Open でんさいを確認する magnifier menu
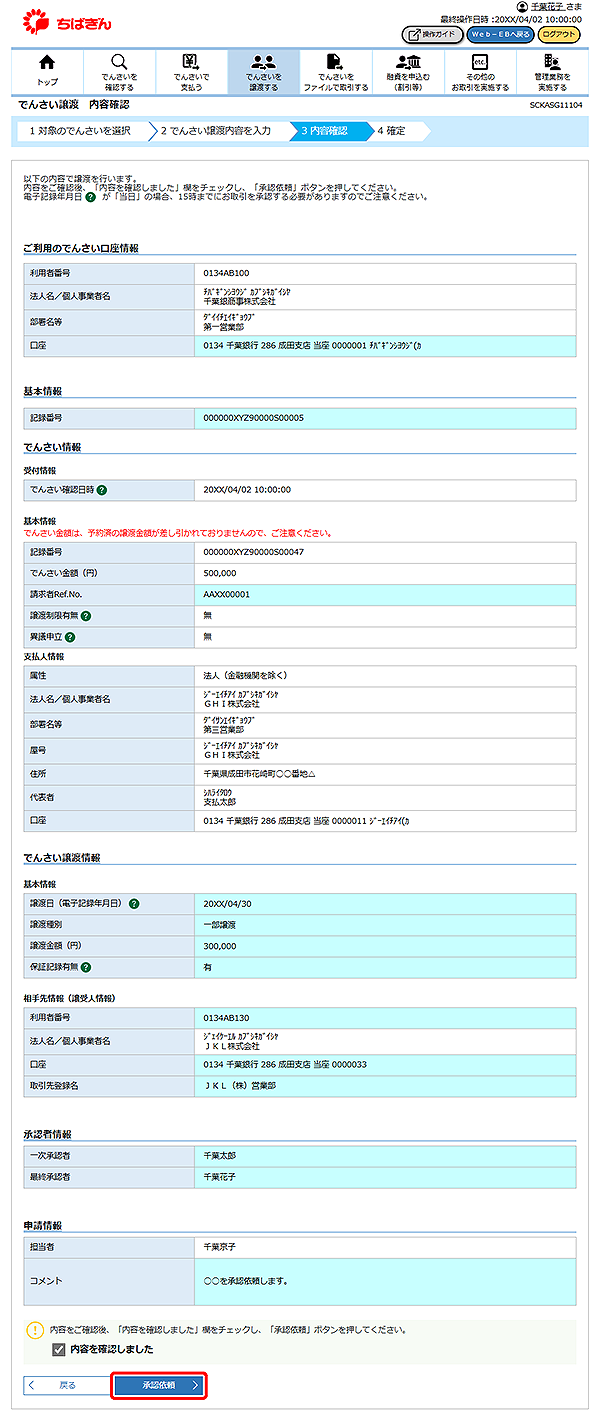The height and width of the screenshot is (1421, 600). [119, 71]
